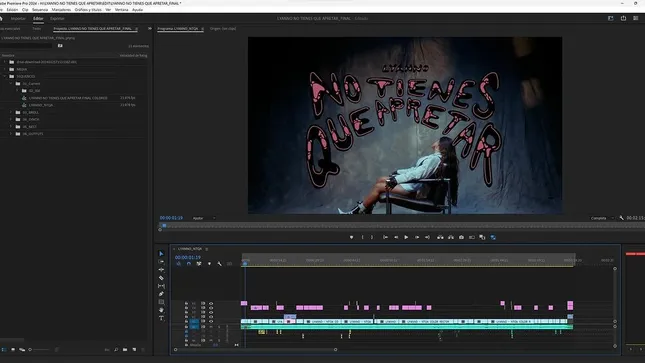Expand the 02_BROLL bin
645x363 pixels.
pos(11,112)
